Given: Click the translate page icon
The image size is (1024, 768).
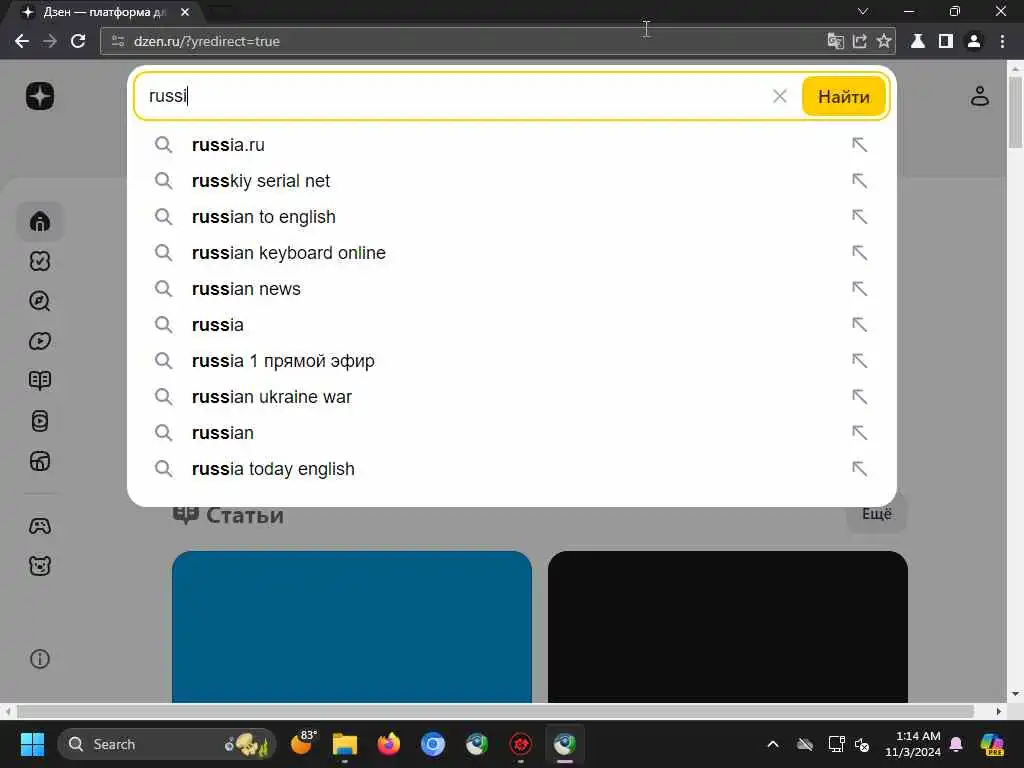Looking at the screenshot, I should [x=835, y=41].
